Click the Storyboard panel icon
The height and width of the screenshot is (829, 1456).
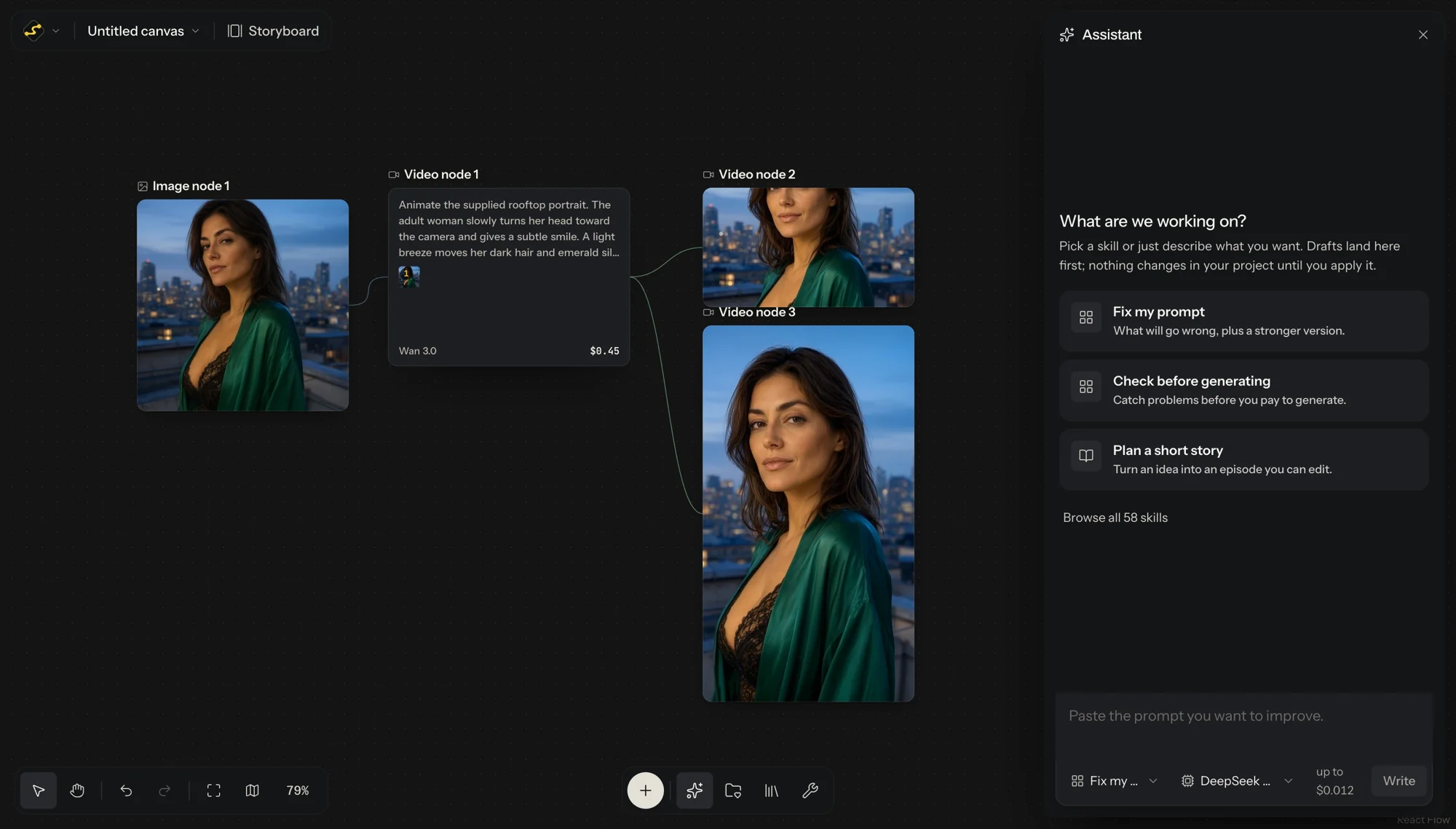pos(234,31)
